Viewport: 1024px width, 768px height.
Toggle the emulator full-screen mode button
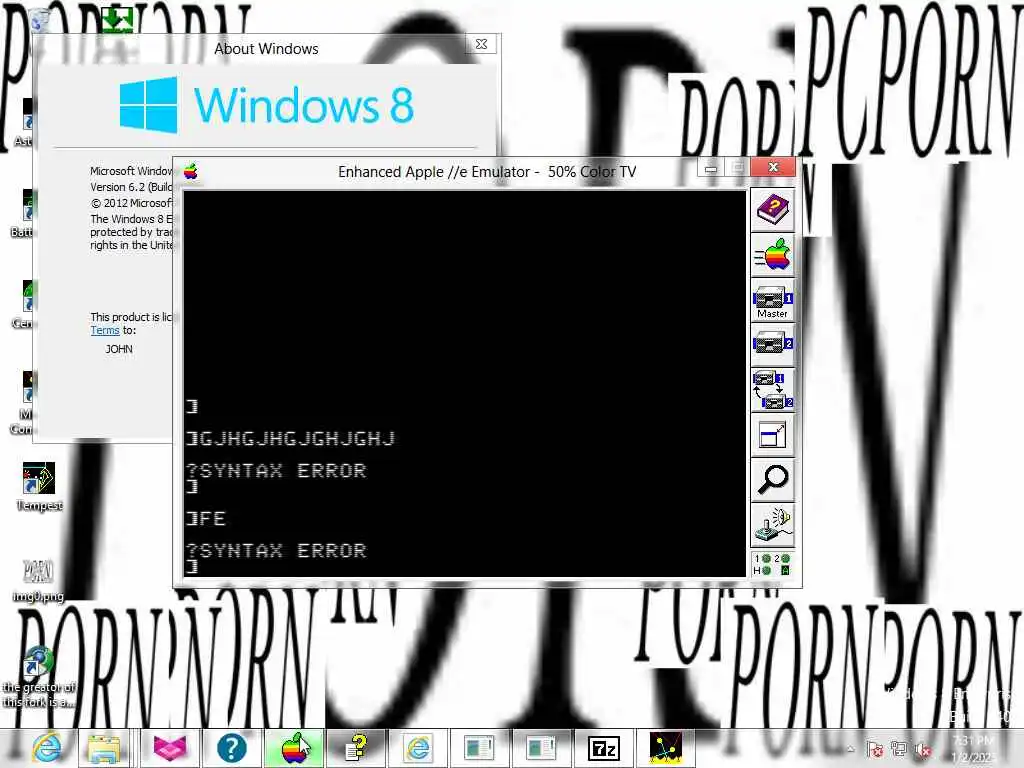(x=773, y=435)
